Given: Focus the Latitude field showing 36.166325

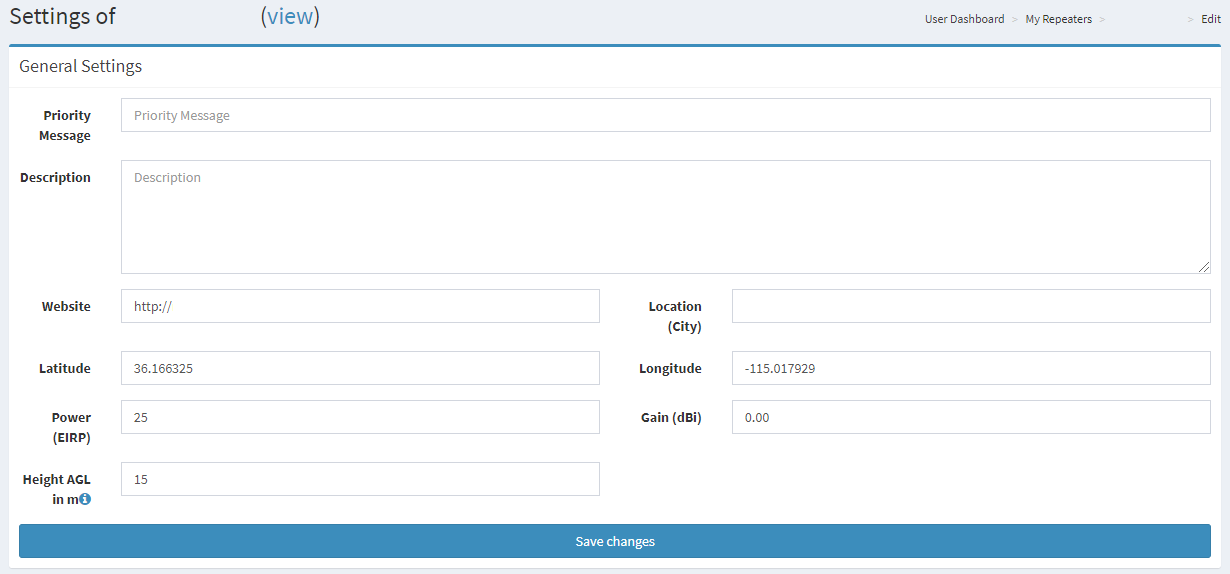Looking at the screenshot, I should [x=360, y=368].
